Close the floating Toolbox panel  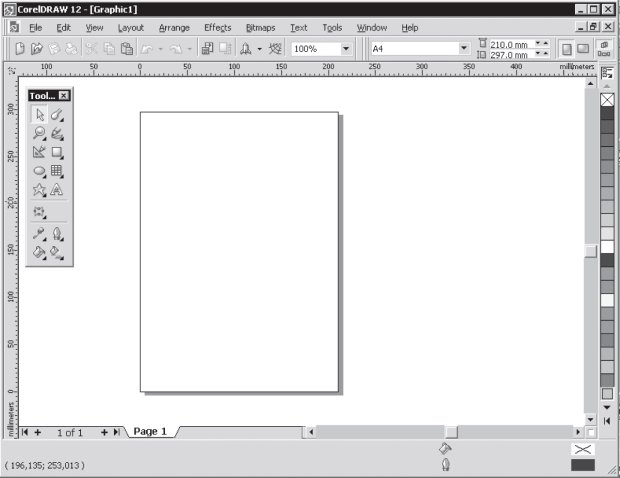[64, 95]
